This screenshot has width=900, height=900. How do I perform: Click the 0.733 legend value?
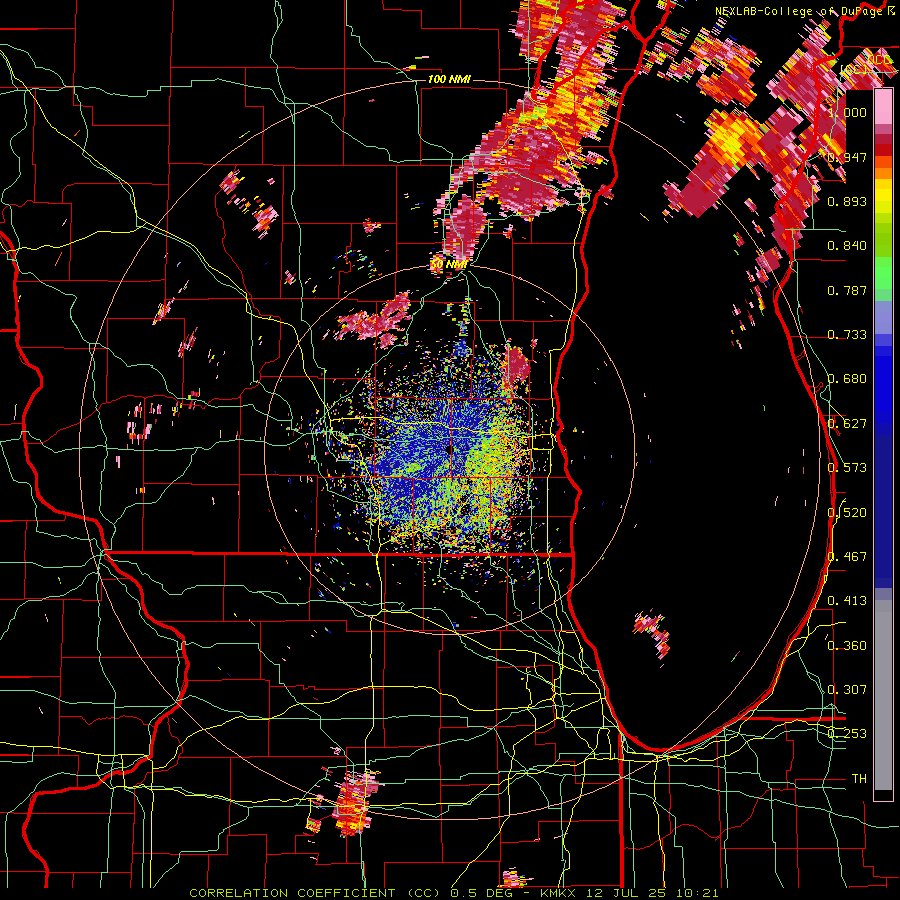point(847,334)
